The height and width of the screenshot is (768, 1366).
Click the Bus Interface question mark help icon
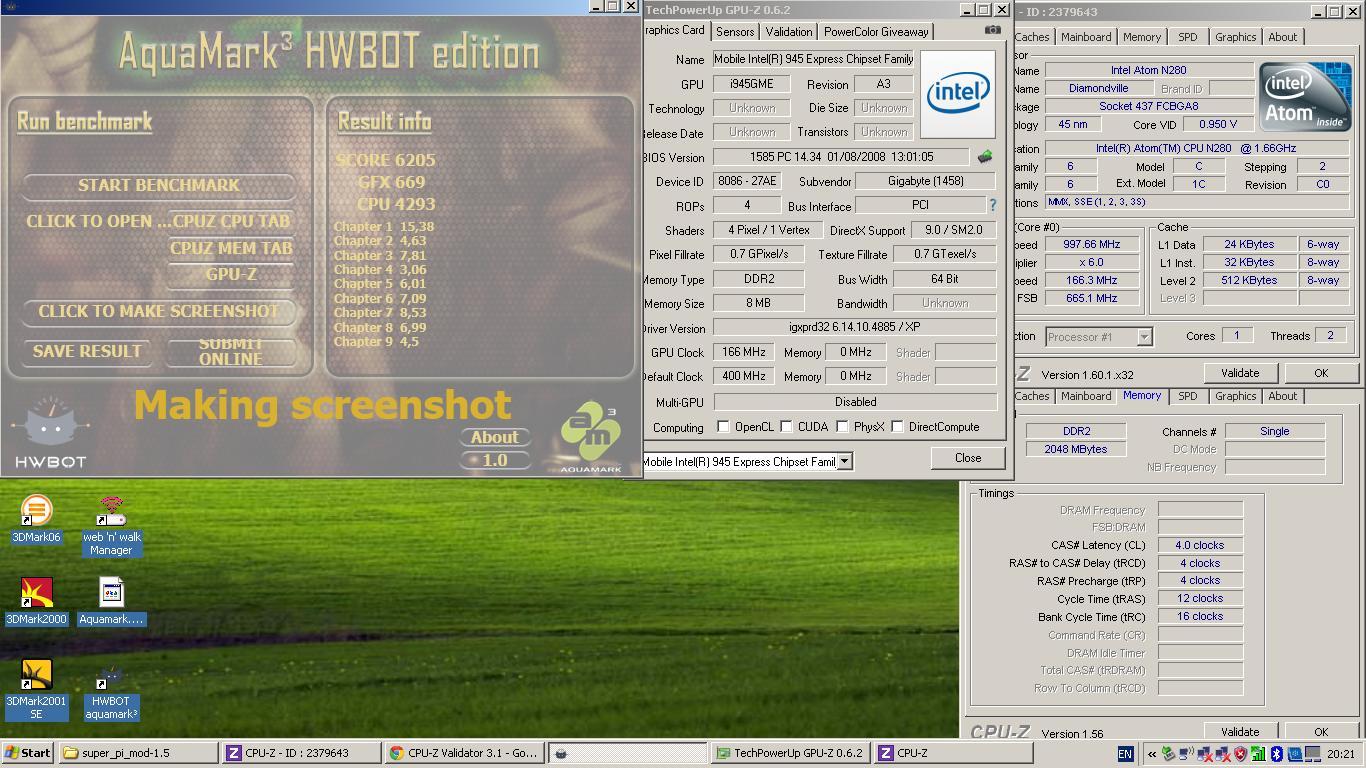[x=992, y=205]
